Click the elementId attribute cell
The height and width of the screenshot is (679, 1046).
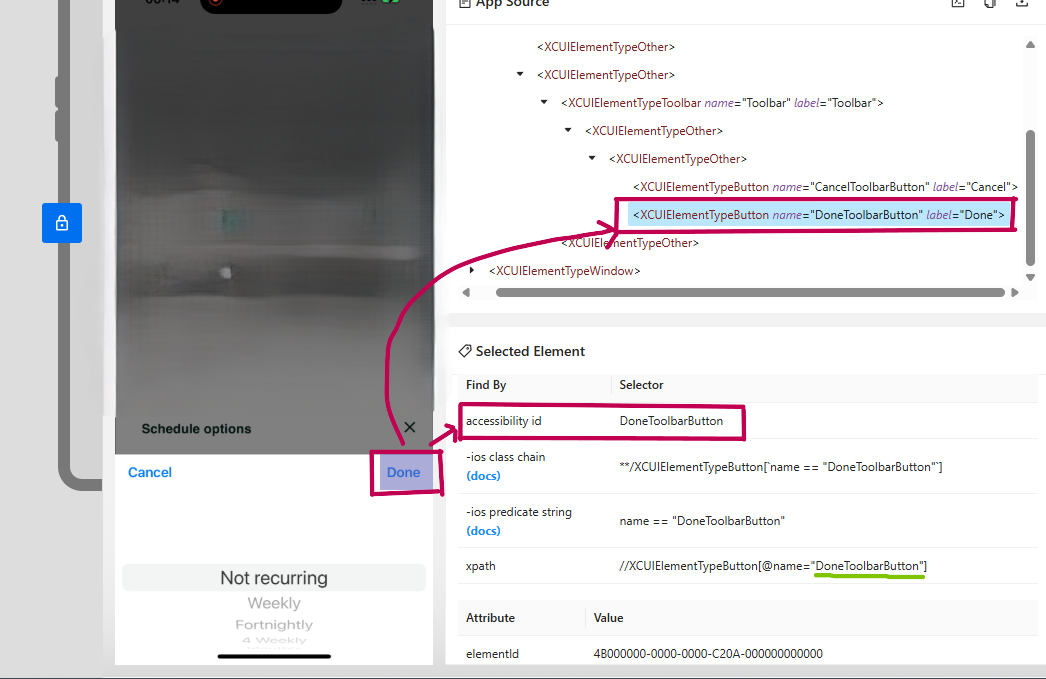(x=492, y=654)
